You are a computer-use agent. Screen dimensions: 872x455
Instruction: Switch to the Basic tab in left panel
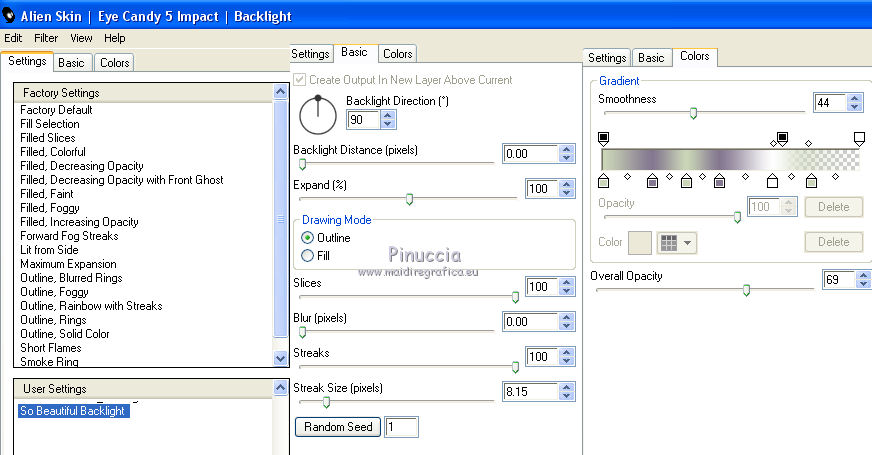(x=71, y=63)
